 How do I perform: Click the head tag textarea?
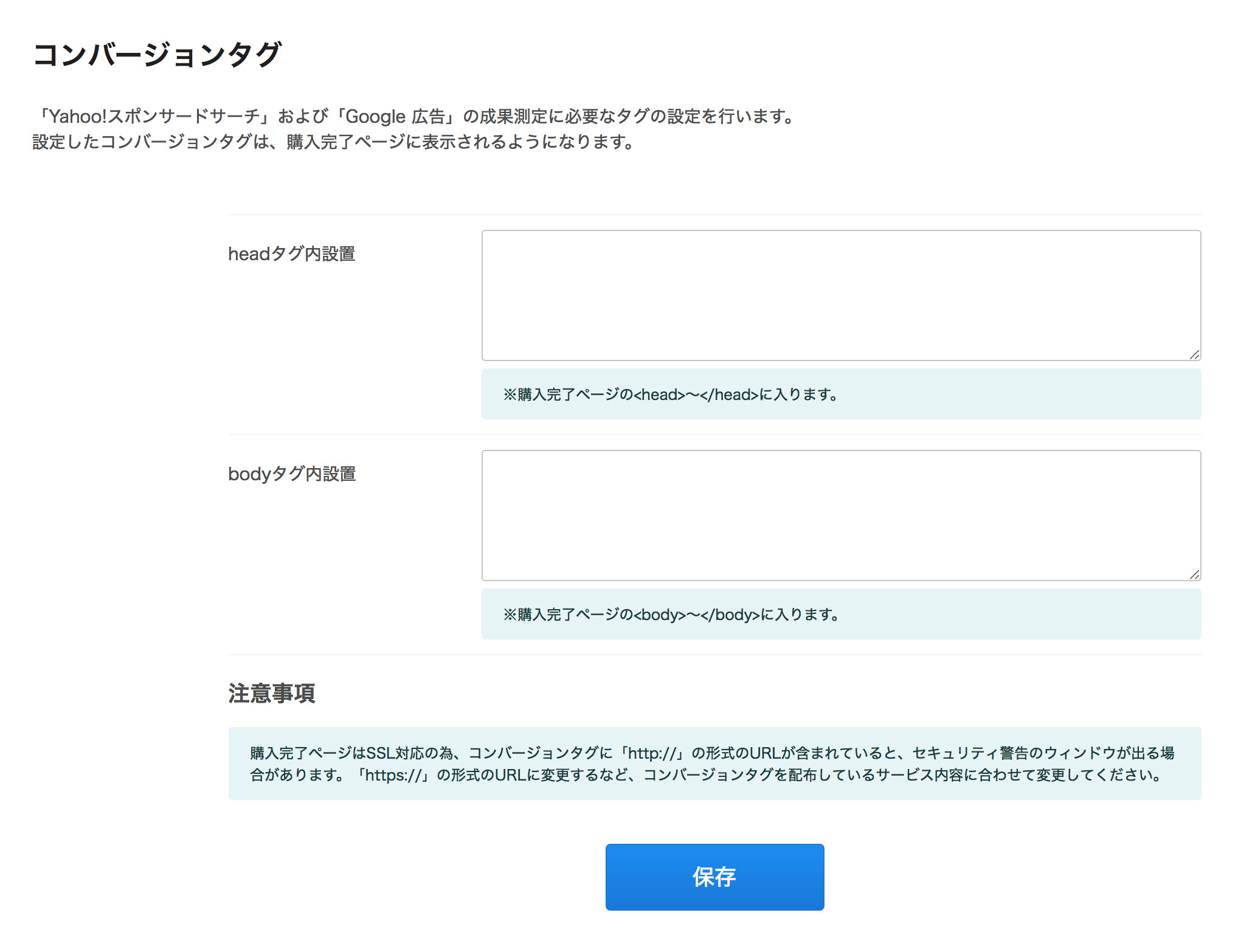tap(841, 295)
